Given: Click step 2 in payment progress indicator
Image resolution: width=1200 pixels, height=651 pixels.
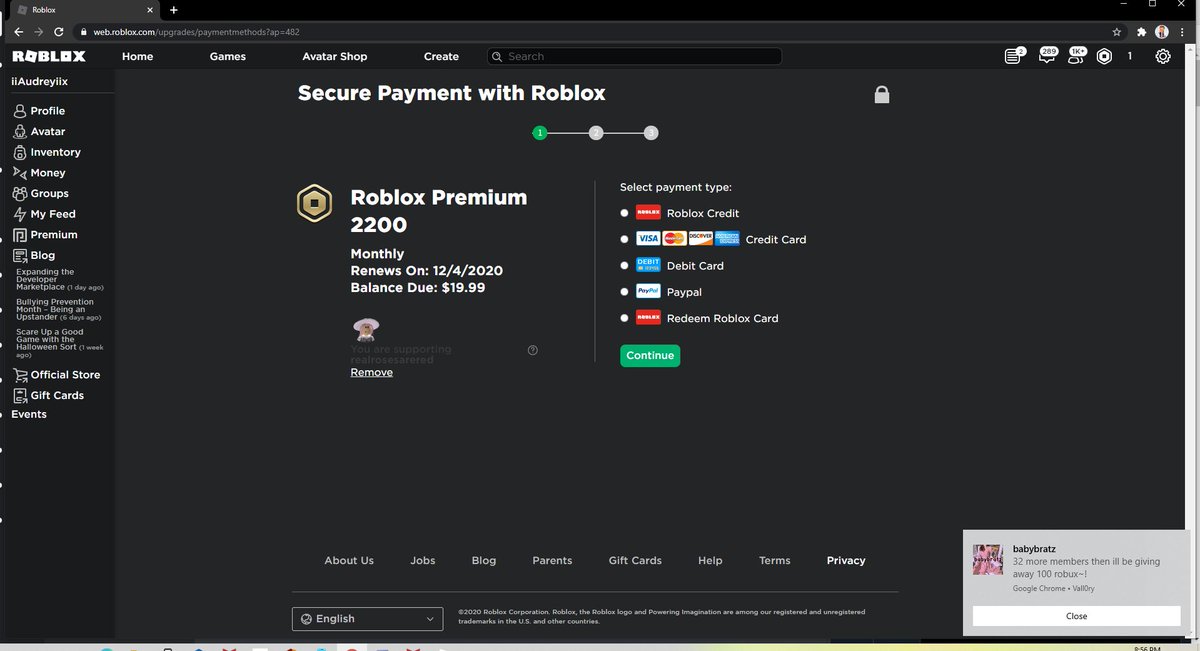Looking at the screenshot, I should tap(596, 132).
